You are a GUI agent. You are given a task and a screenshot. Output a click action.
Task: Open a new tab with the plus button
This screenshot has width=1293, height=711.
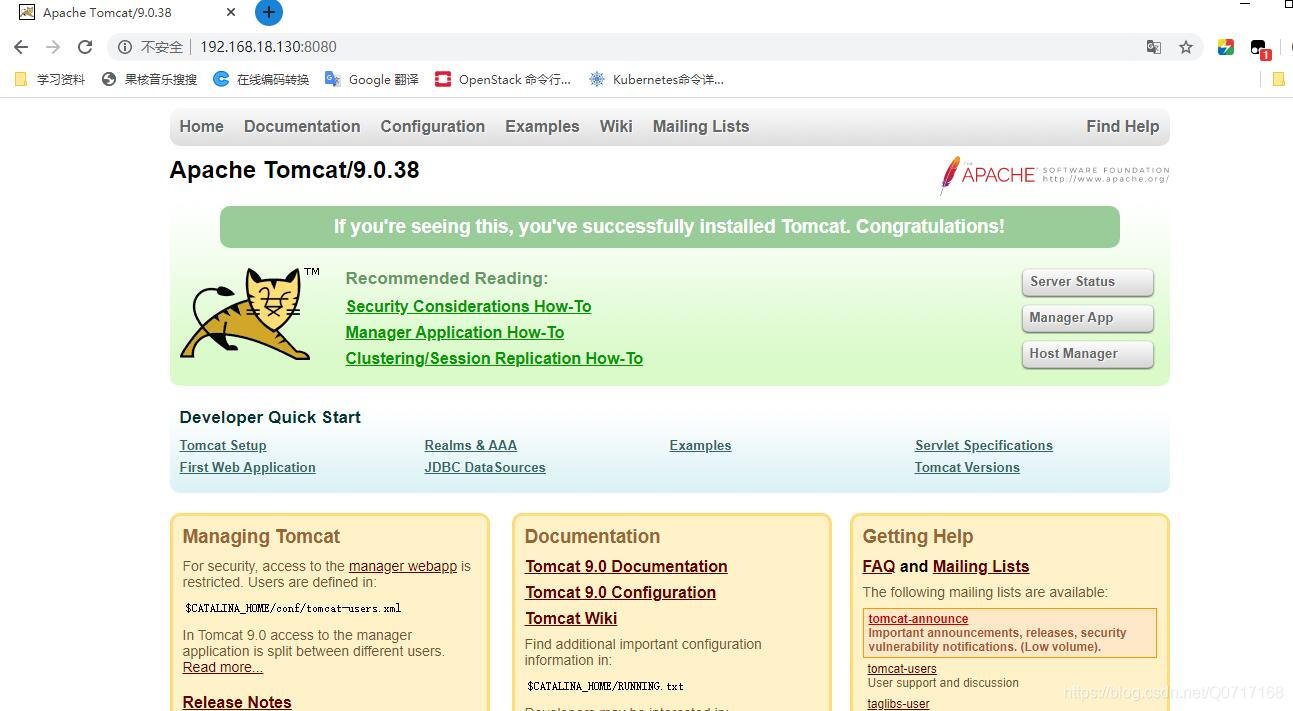click(269, 13)
